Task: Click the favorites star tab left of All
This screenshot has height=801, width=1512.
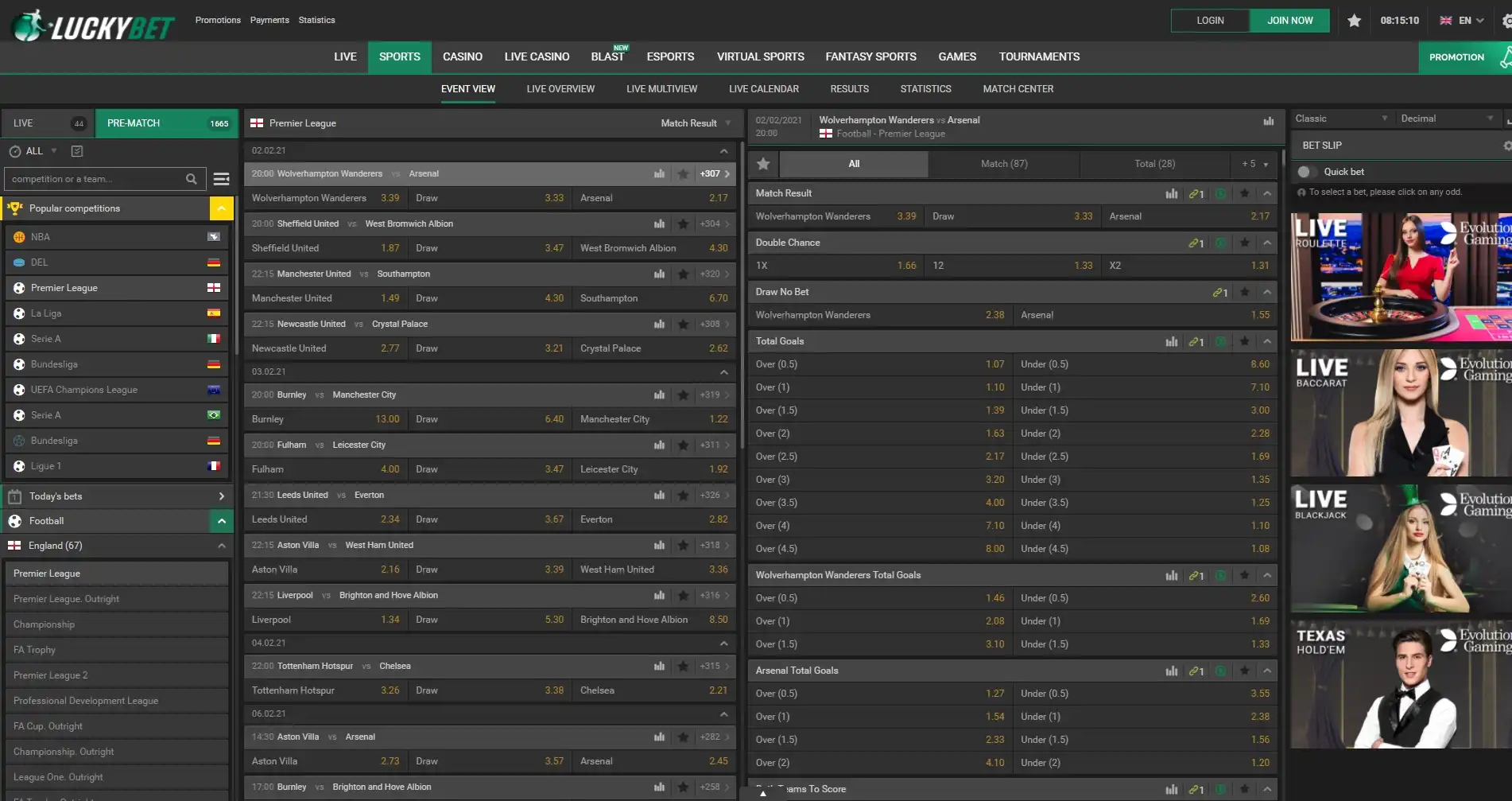Action: pos(763,164)
